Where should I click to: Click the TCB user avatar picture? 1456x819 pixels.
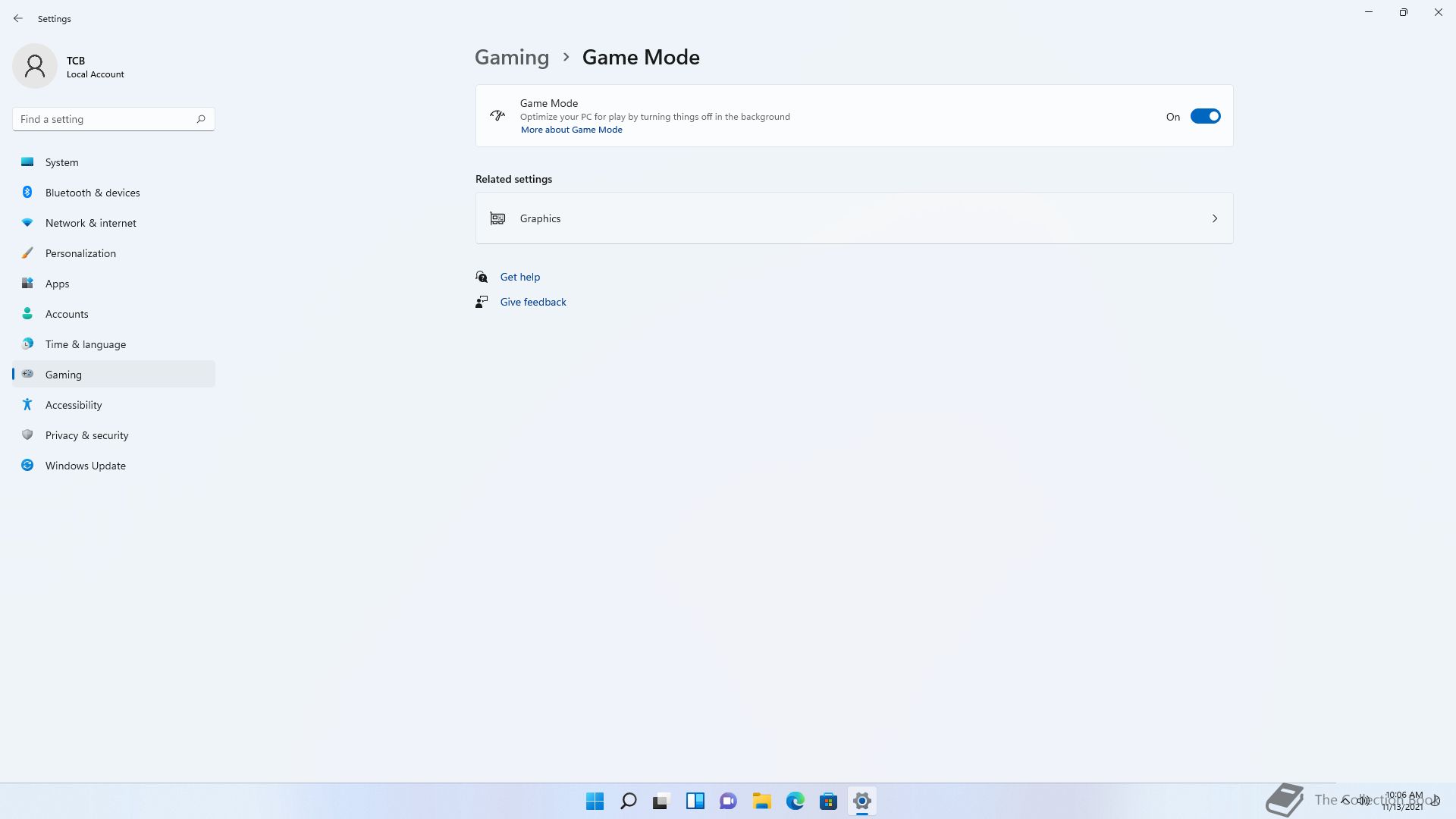pos(35,66)
